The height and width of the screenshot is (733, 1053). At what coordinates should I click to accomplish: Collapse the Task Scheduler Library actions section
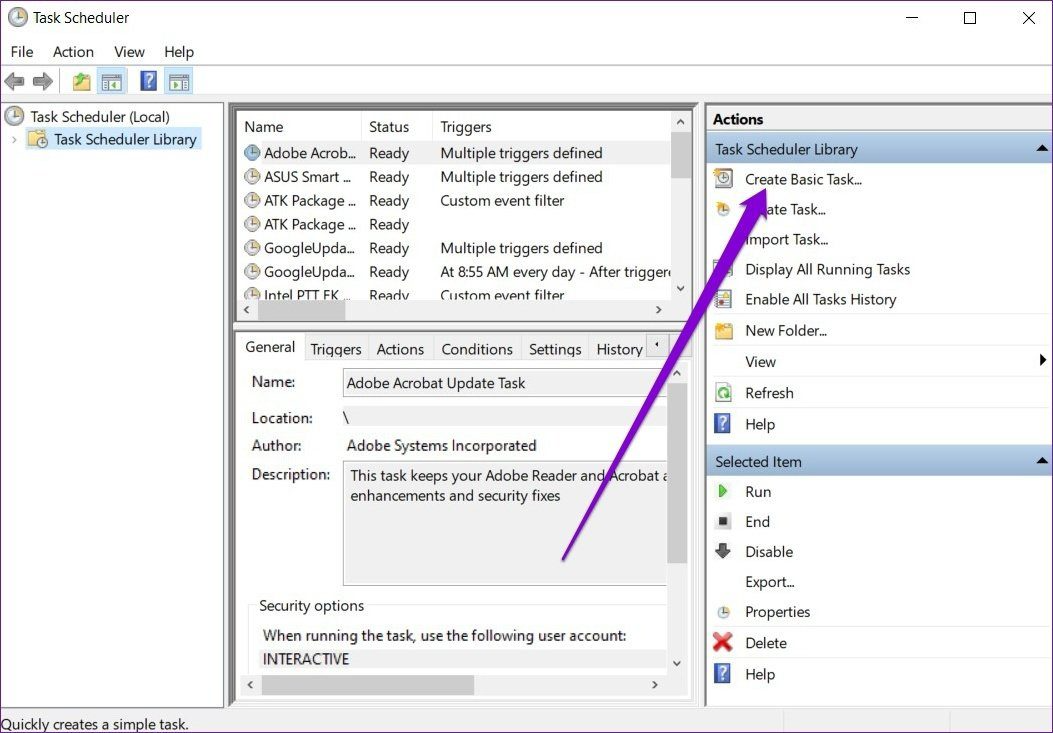click(1042, 148)
